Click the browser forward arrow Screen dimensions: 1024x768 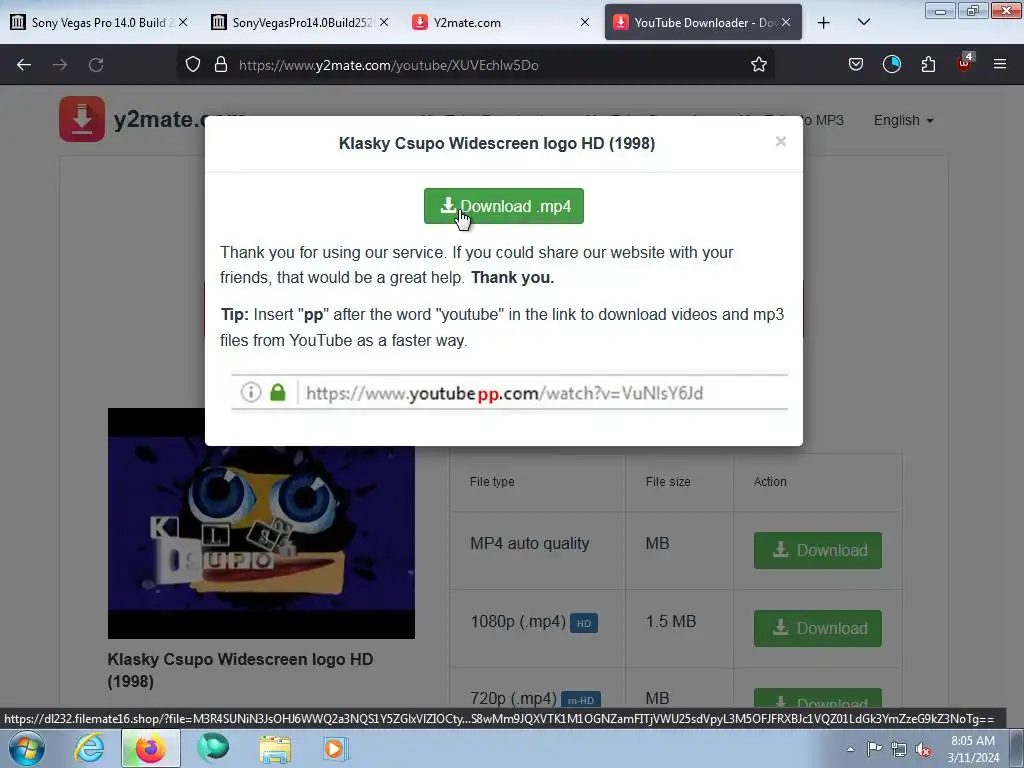60,65
